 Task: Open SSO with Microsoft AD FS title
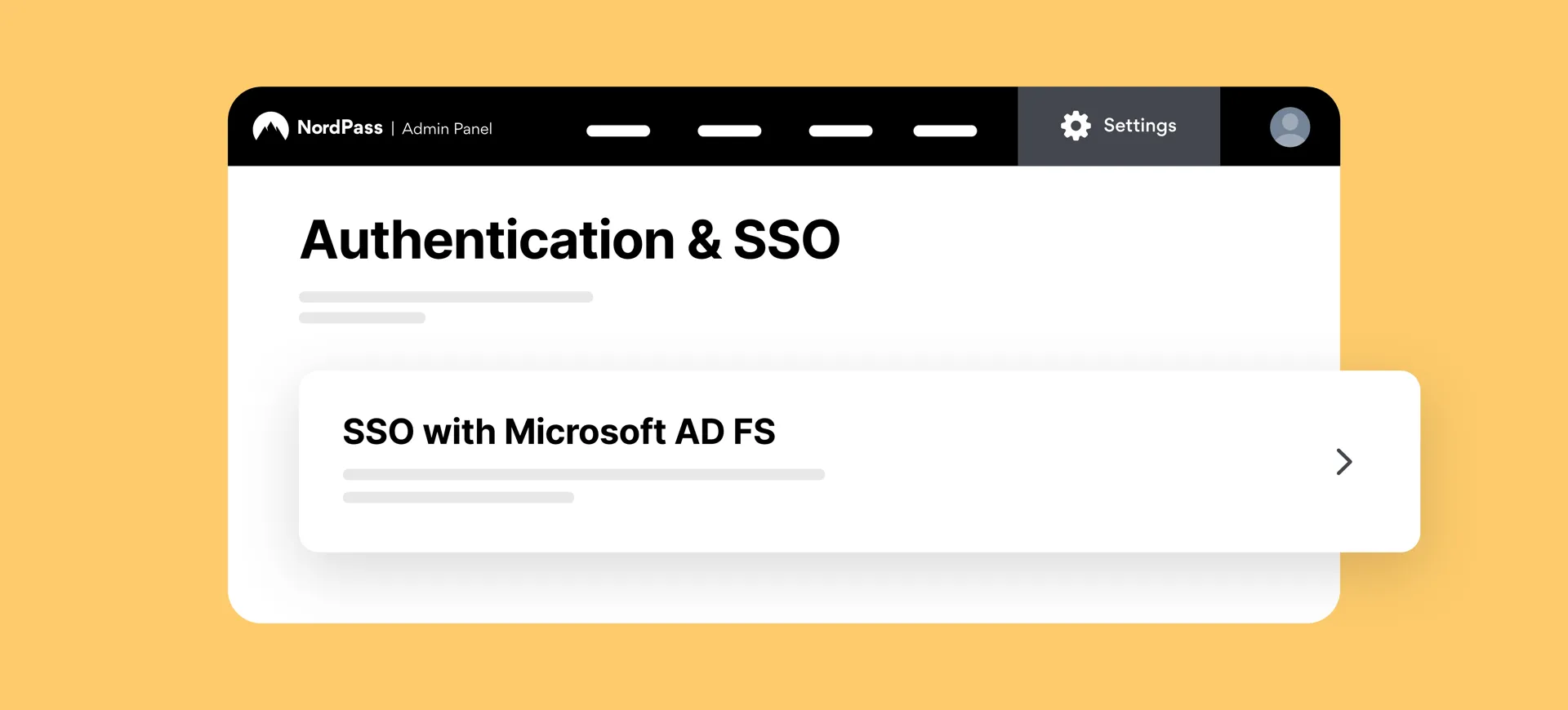[559, 432]
